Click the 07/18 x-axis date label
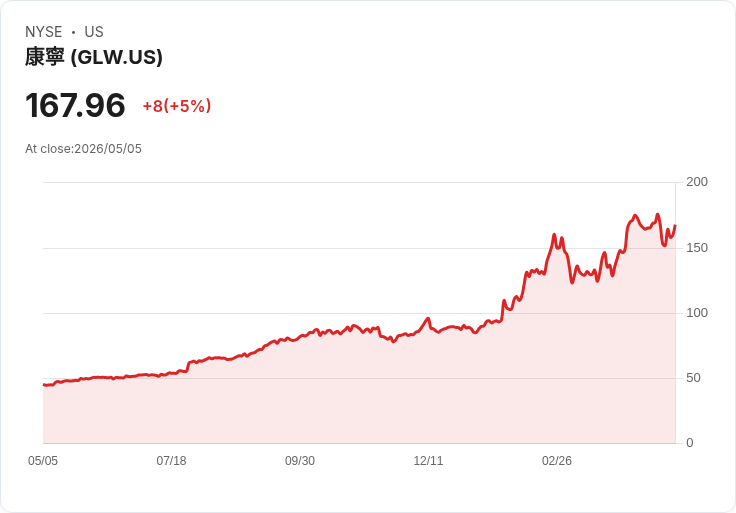 [171, 461]
